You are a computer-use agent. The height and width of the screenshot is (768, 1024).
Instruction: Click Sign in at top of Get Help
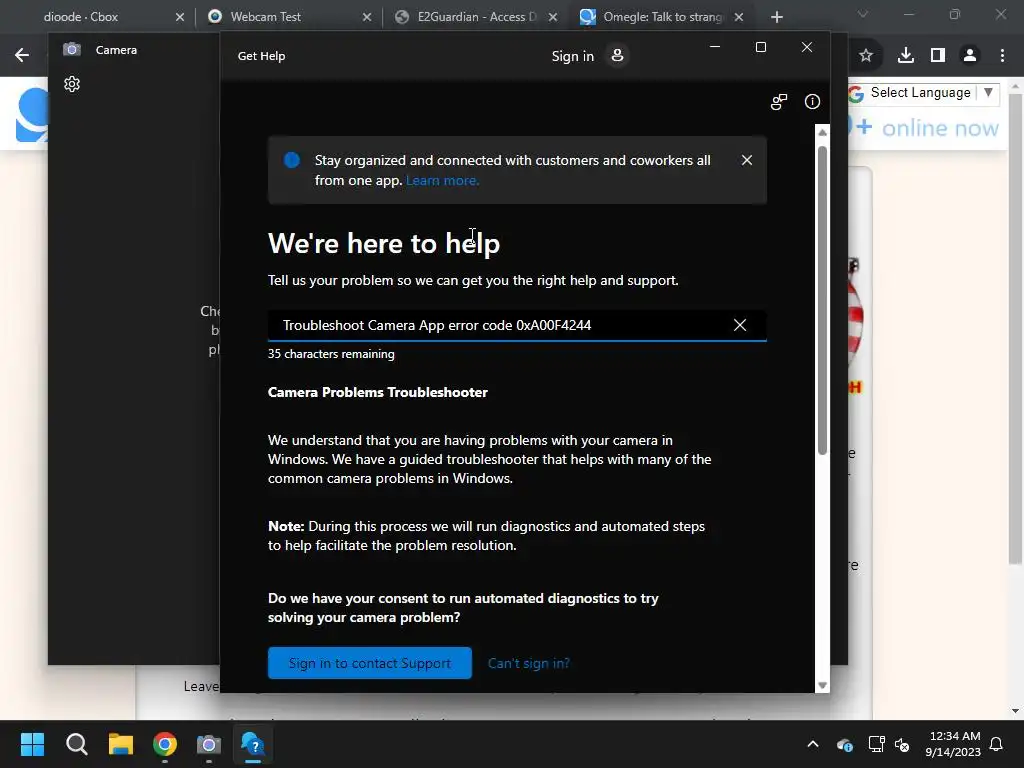click(x=573, y=56)
